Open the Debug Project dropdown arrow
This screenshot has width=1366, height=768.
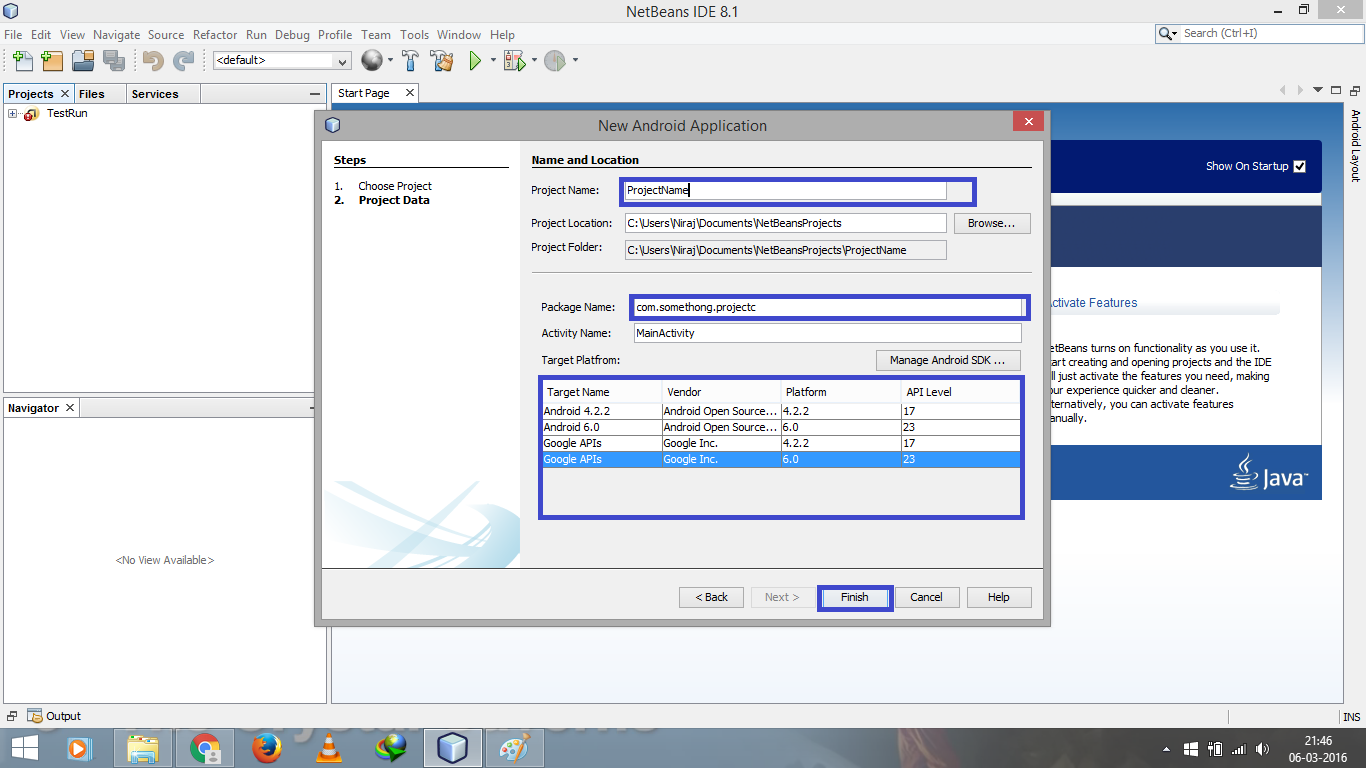(x=534, y=61)
